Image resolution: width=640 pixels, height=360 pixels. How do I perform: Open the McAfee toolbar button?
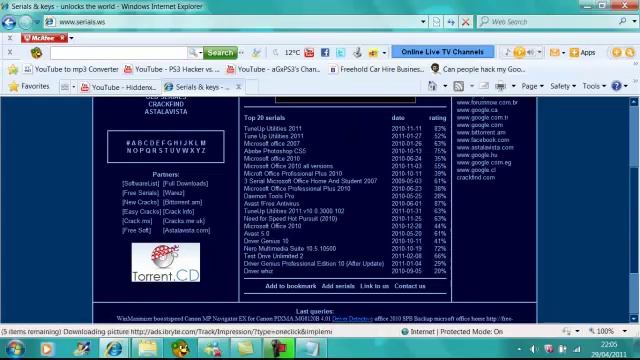click(44, 38)
